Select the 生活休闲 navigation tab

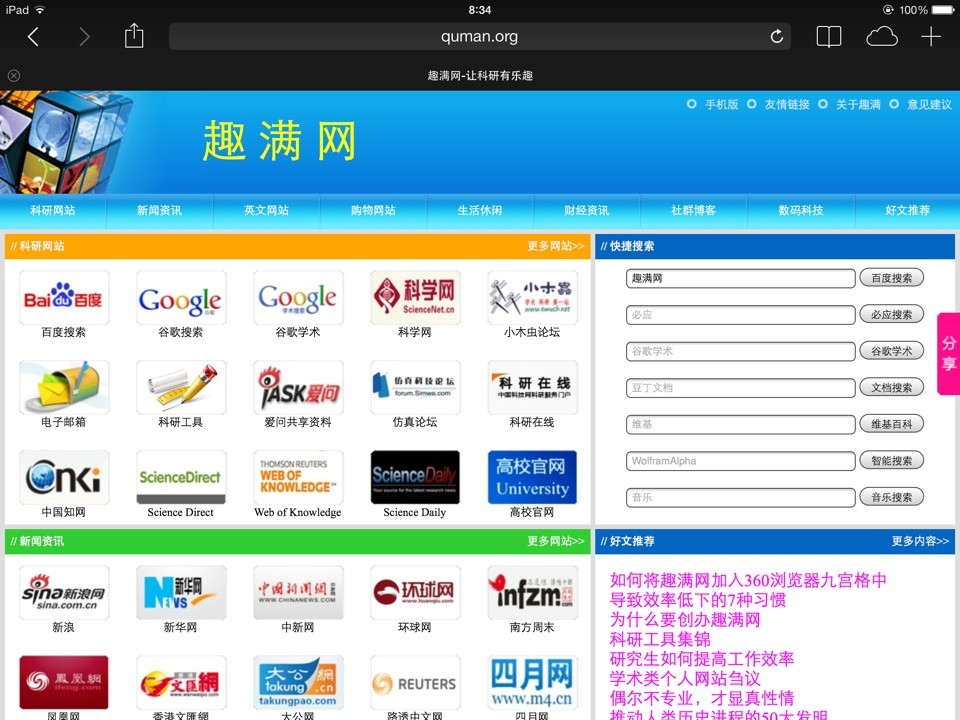pos(479,211)
